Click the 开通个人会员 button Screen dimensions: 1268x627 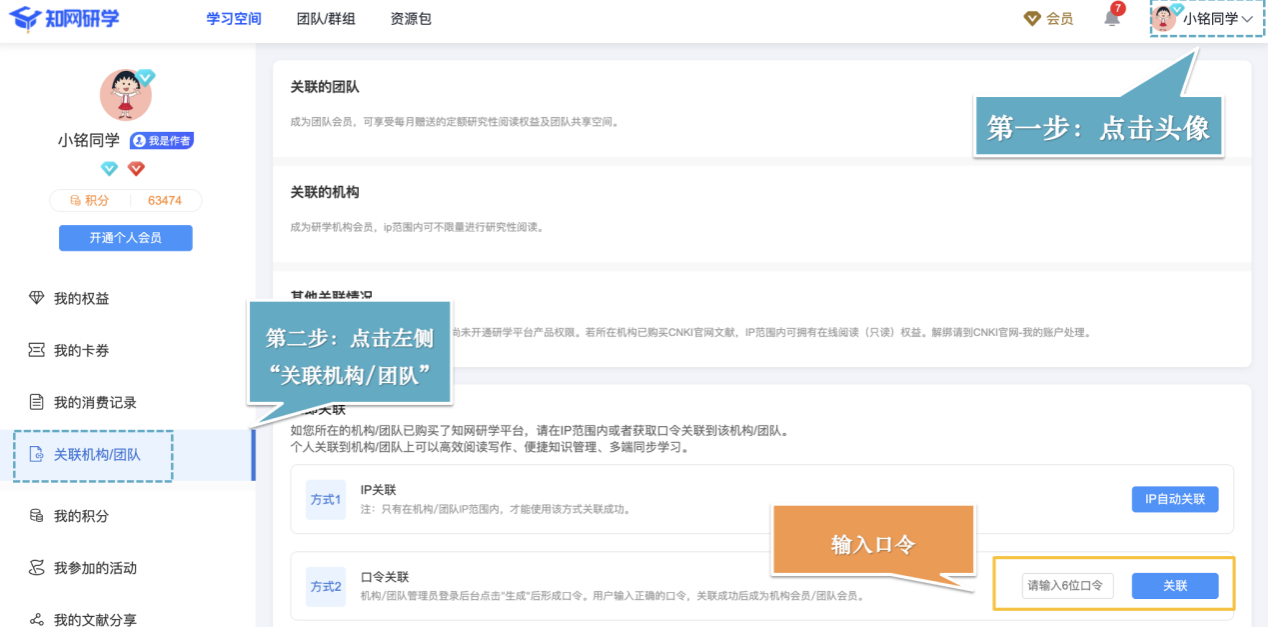[x=125, y=238]
